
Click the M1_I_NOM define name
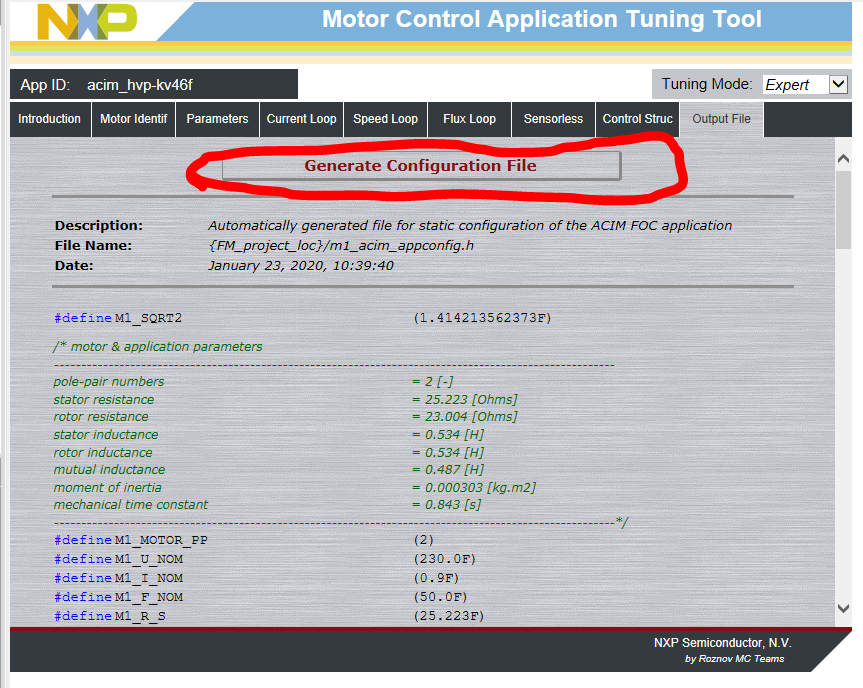click(x=149, y=578)
